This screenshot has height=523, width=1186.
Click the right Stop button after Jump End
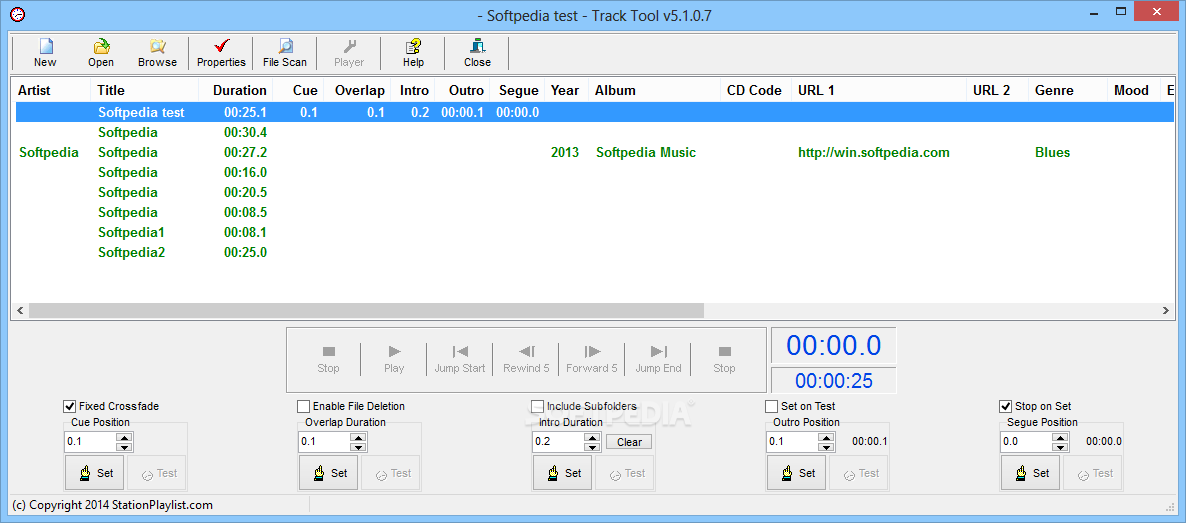coord(724,360)
